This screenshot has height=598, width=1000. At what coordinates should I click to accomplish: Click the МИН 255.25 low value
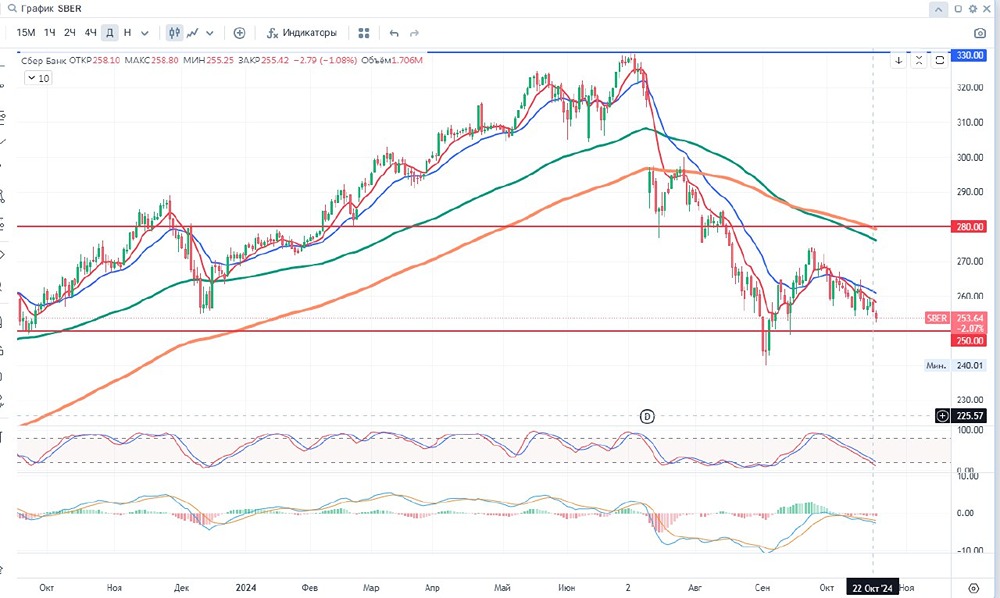click(208, 61)
